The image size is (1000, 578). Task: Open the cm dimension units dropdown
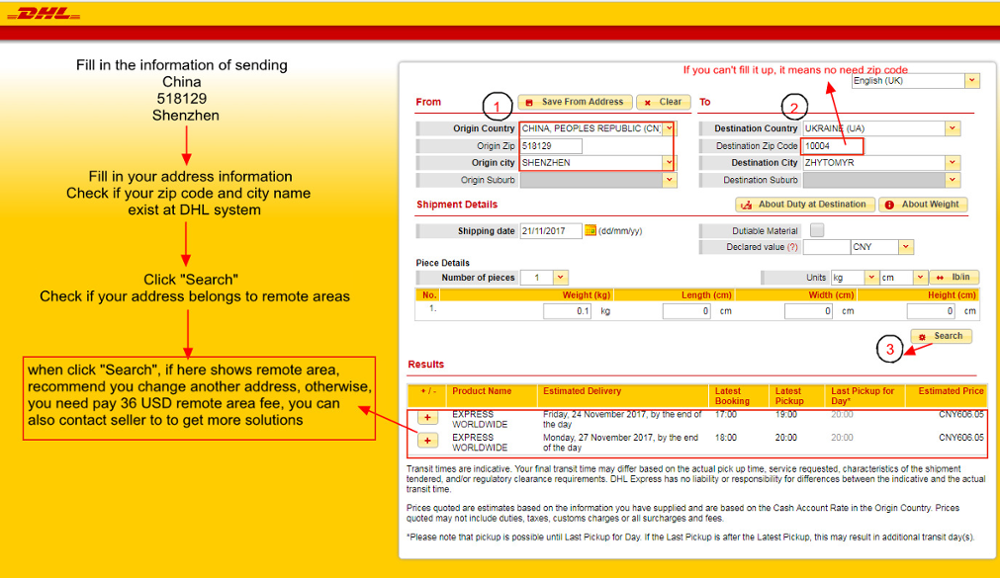pos(920,278)
